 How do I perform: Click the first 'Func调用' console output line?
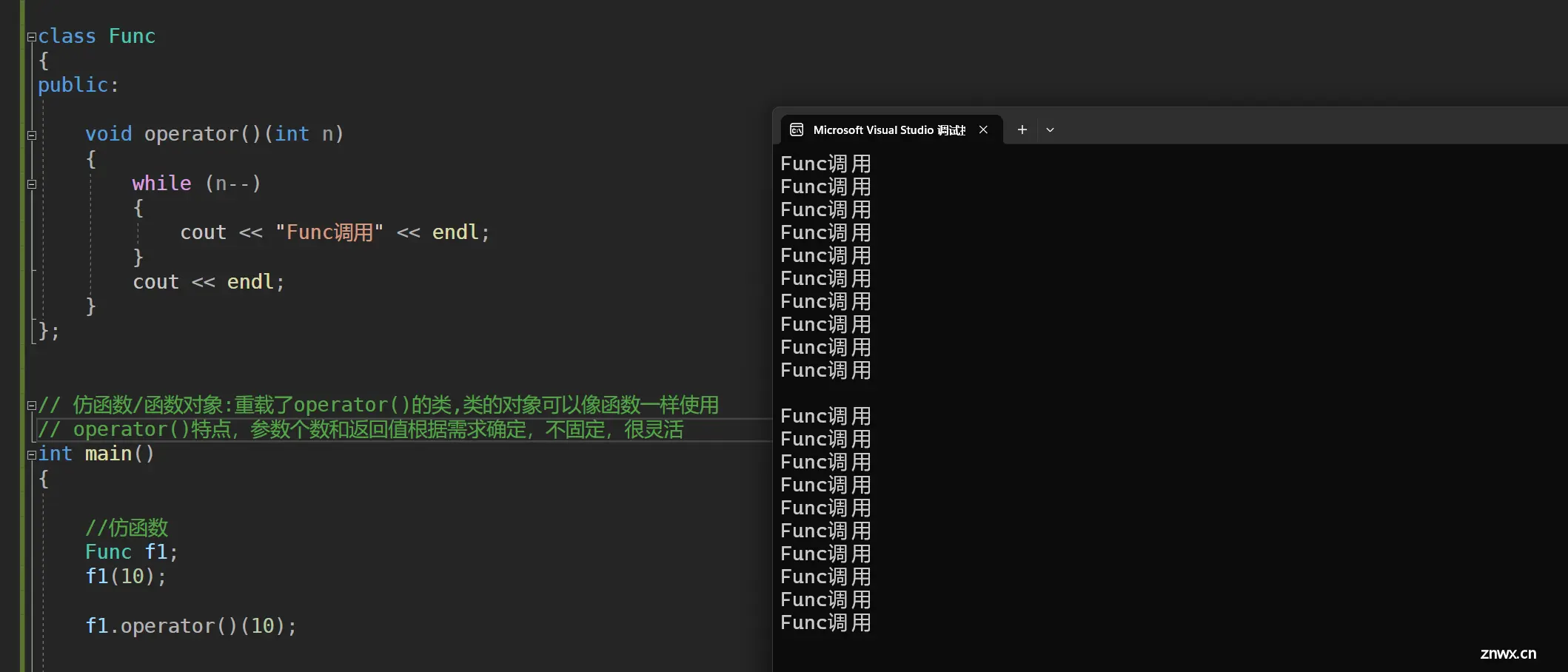pyautogui.click(x=825, y=164)
